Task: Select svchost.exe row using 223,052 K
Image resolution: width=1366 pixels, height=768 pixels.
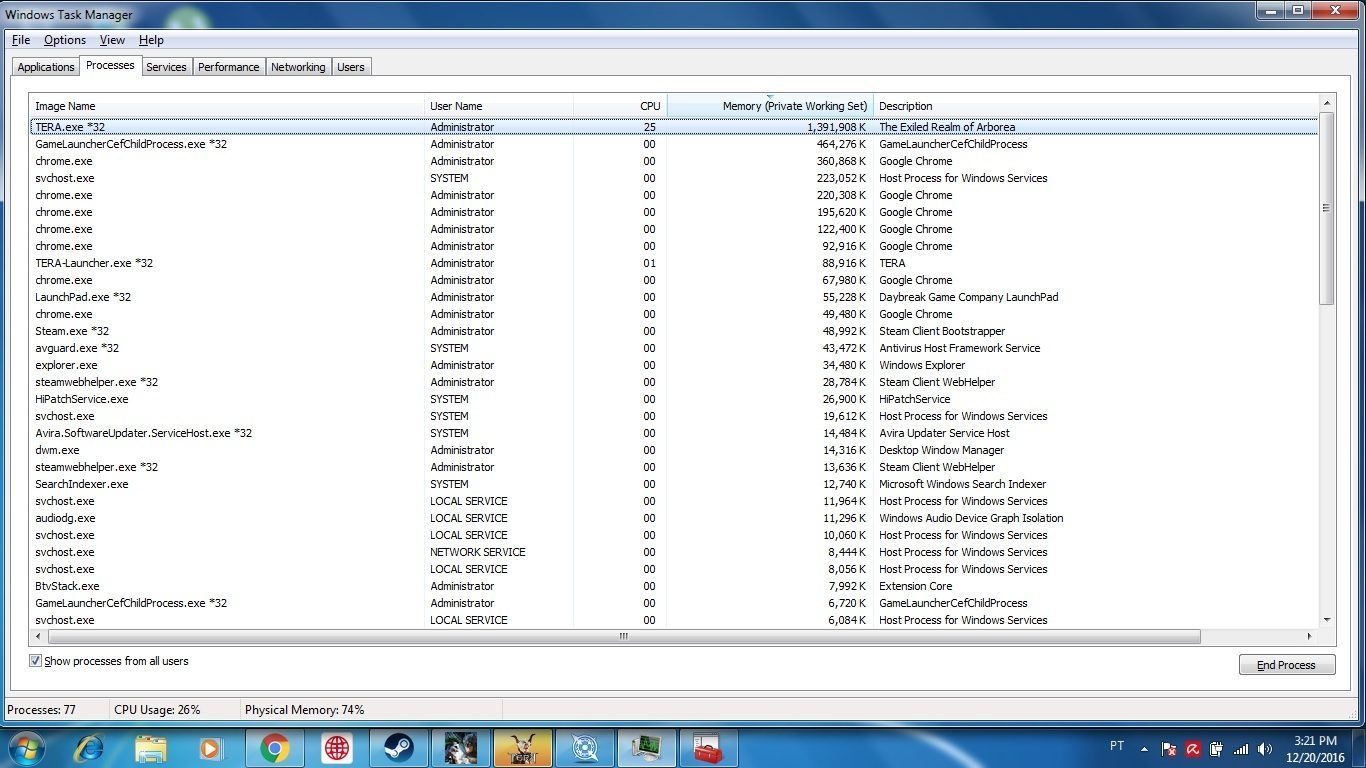Action: point(674,178)
